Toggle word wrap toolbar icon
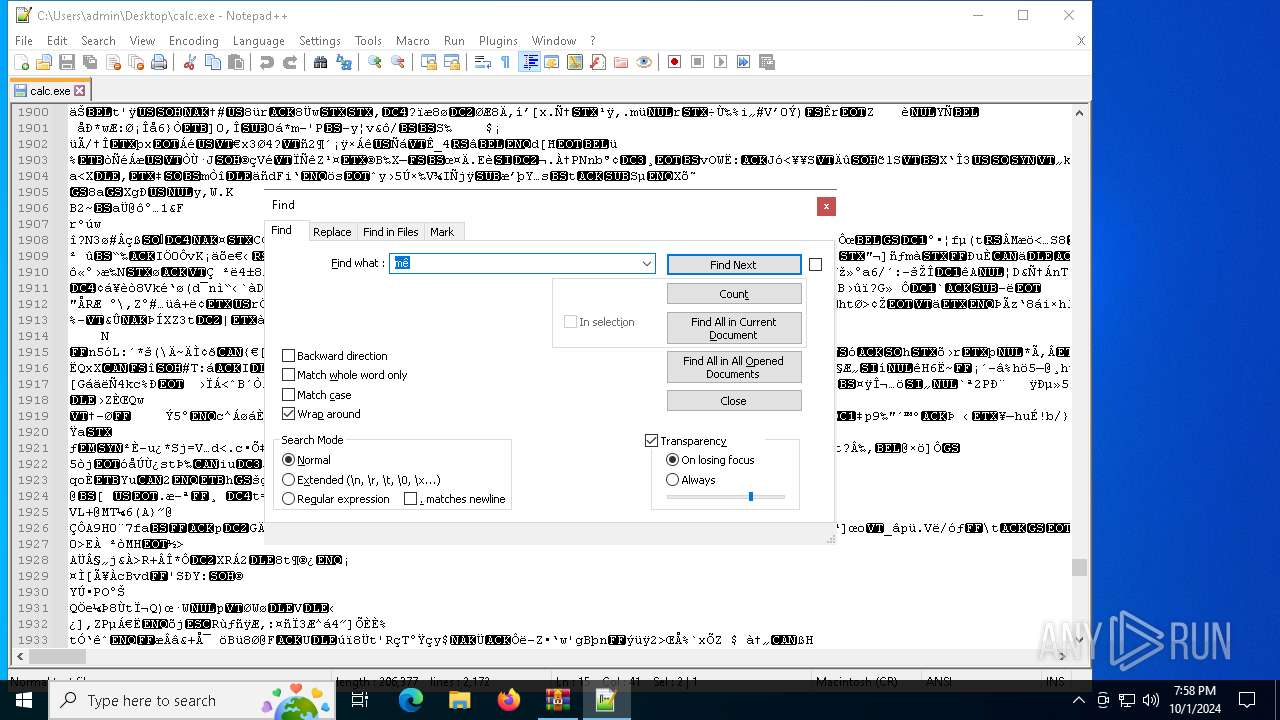This screenshot has width=1280, height=720. [x=482, y=62]
